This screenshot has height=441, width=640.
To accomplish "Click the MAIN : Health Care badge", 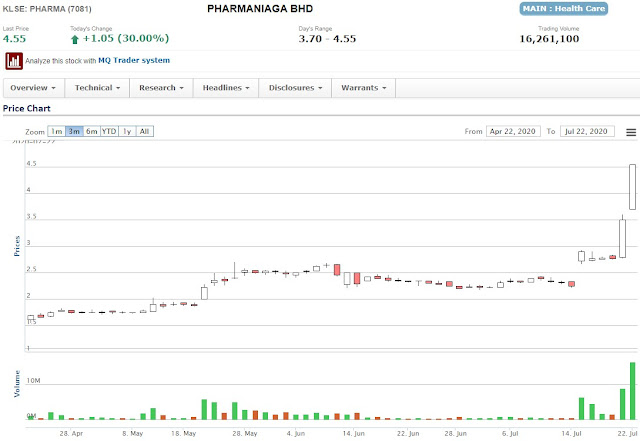I will (x=563, y=9).
